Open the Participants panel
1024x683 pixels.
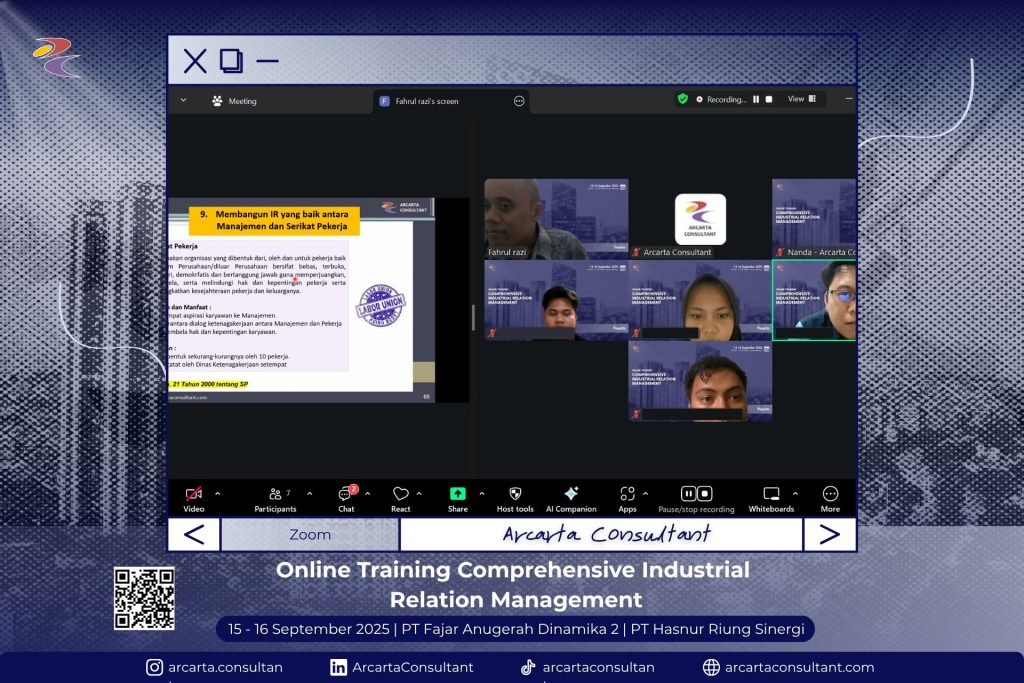coord(275,494)
